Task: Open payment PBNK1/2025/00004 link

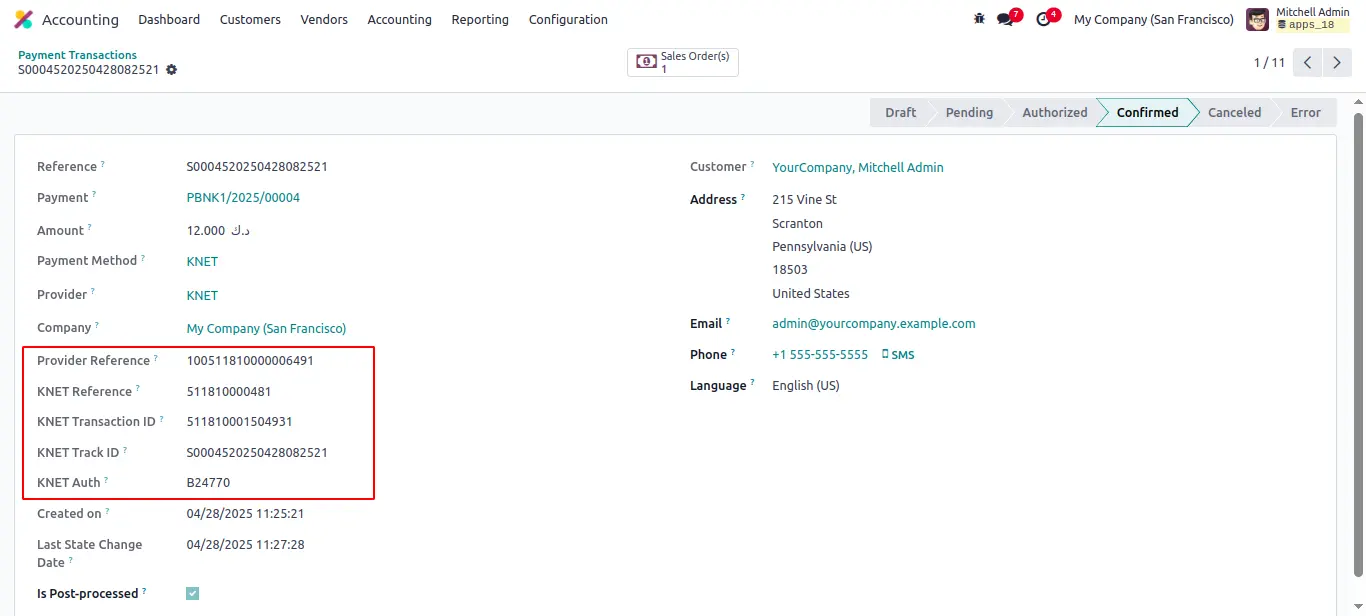Action: click(243, 198)
